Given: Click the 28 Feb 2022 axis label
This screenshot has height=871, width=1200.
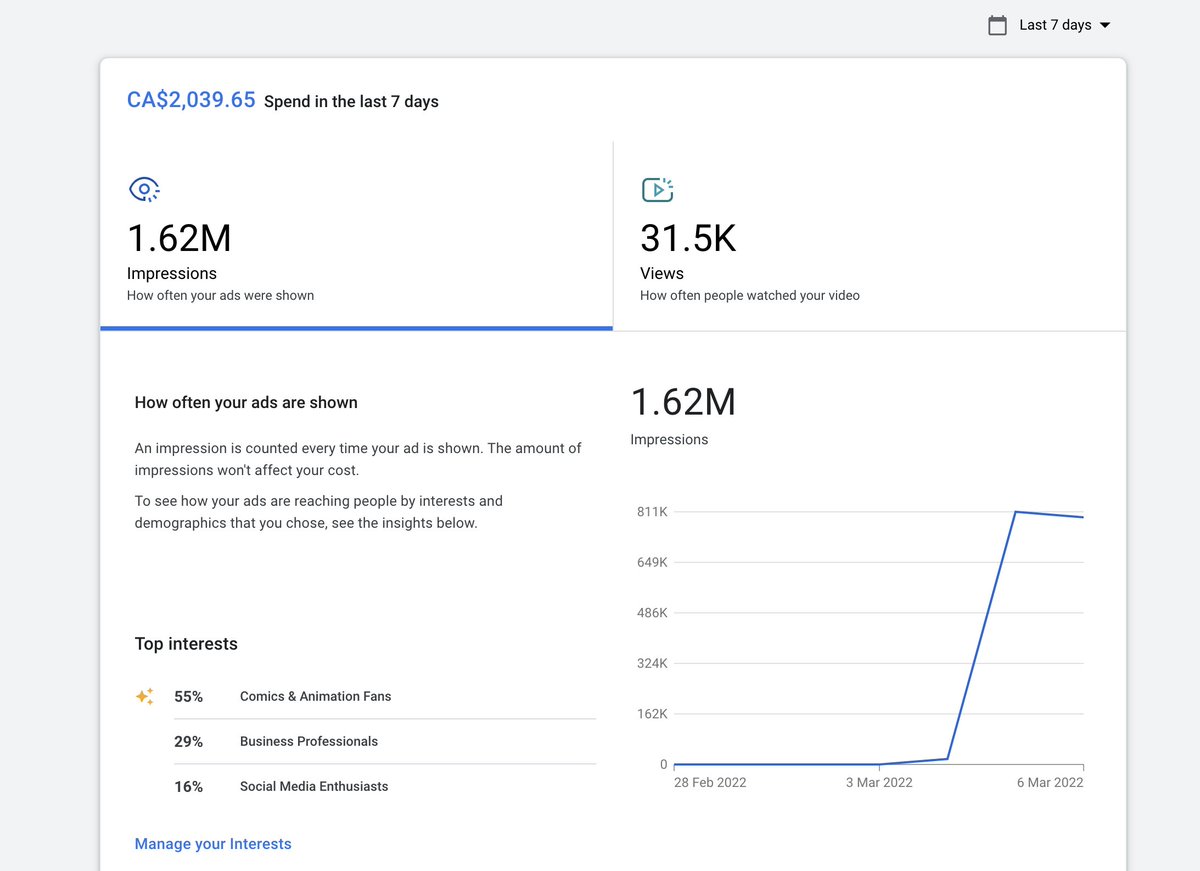Looking at the screenshot, I should click(710, 782).
